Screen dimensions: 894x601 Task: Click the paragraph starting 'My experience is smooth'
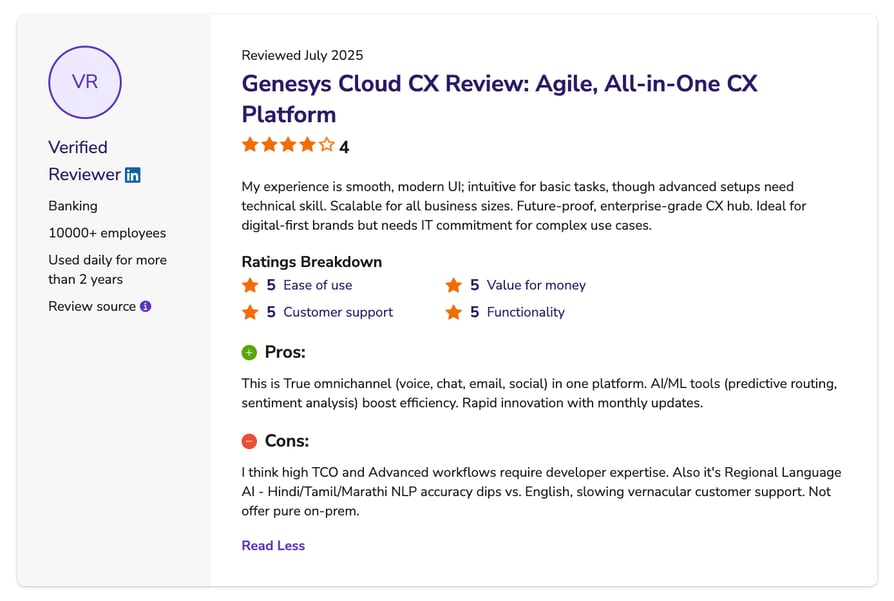[524, 206]
